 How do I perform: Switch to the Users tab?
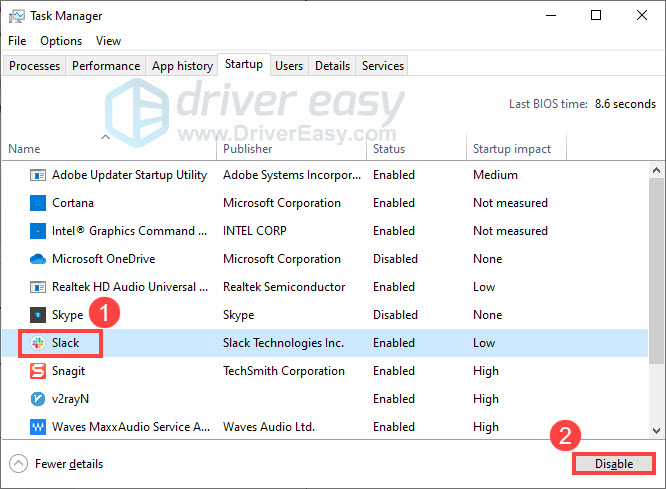289,66
